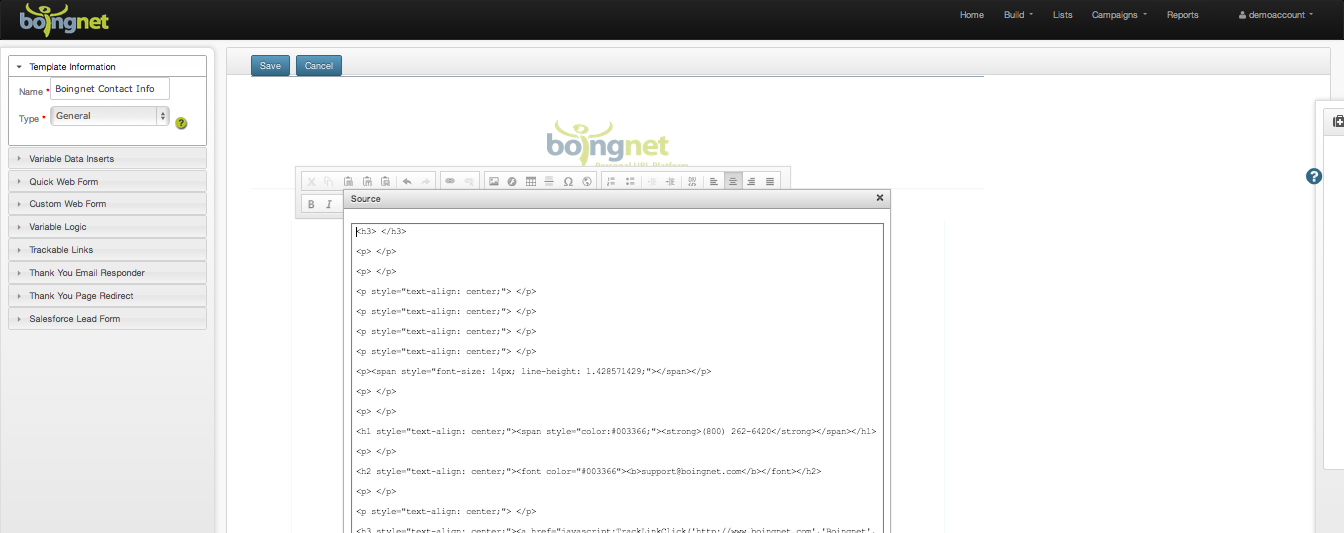Open the Lists menu item
Screen dimensions: 1344x533
point(1063,15)
